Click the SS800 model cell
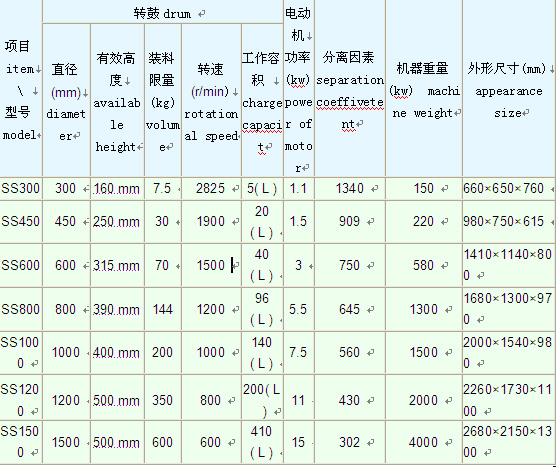The width and height of the screenshot is (556, 467). pos(21,309)
